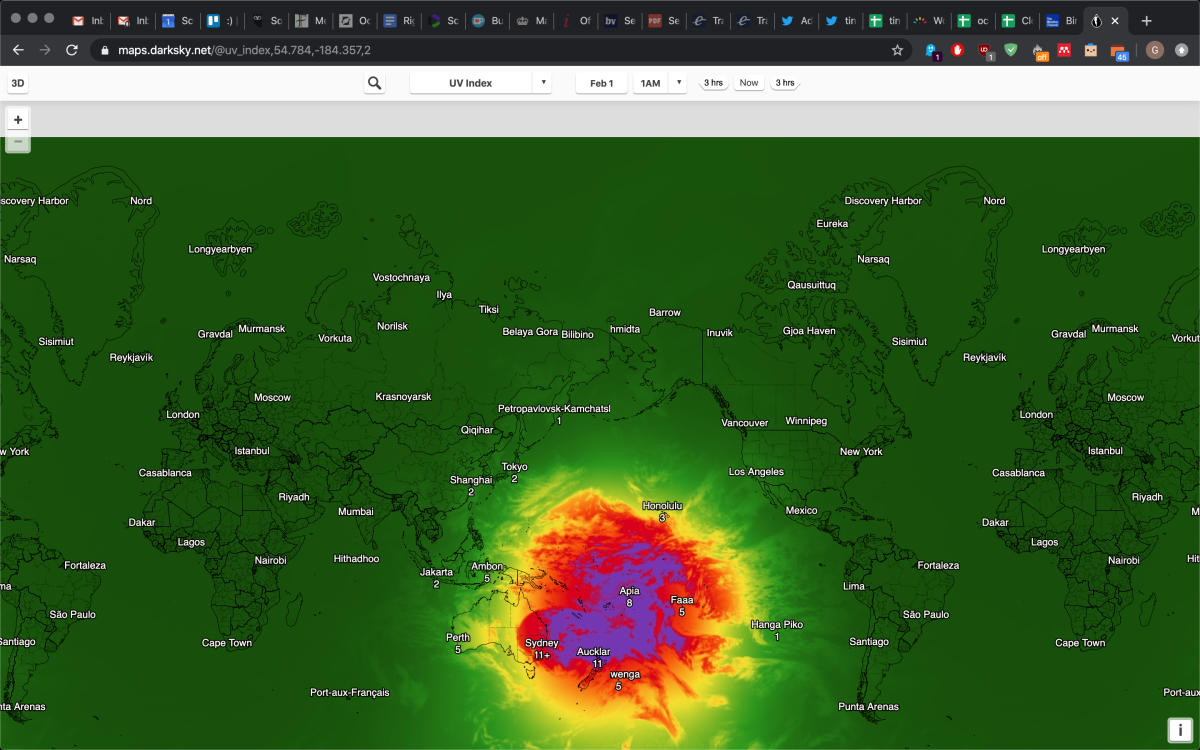Open a new browser tab
The height and width of the screenshot is (750, 1200).
(x=1146, y=20)
